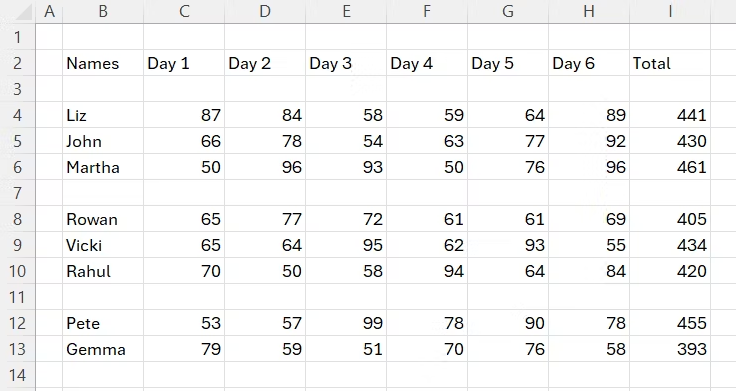This screenshot has height=391, width=736.
Task: Select the cell containing Martha
Action: pyautogui.click(x=103, y=167)
